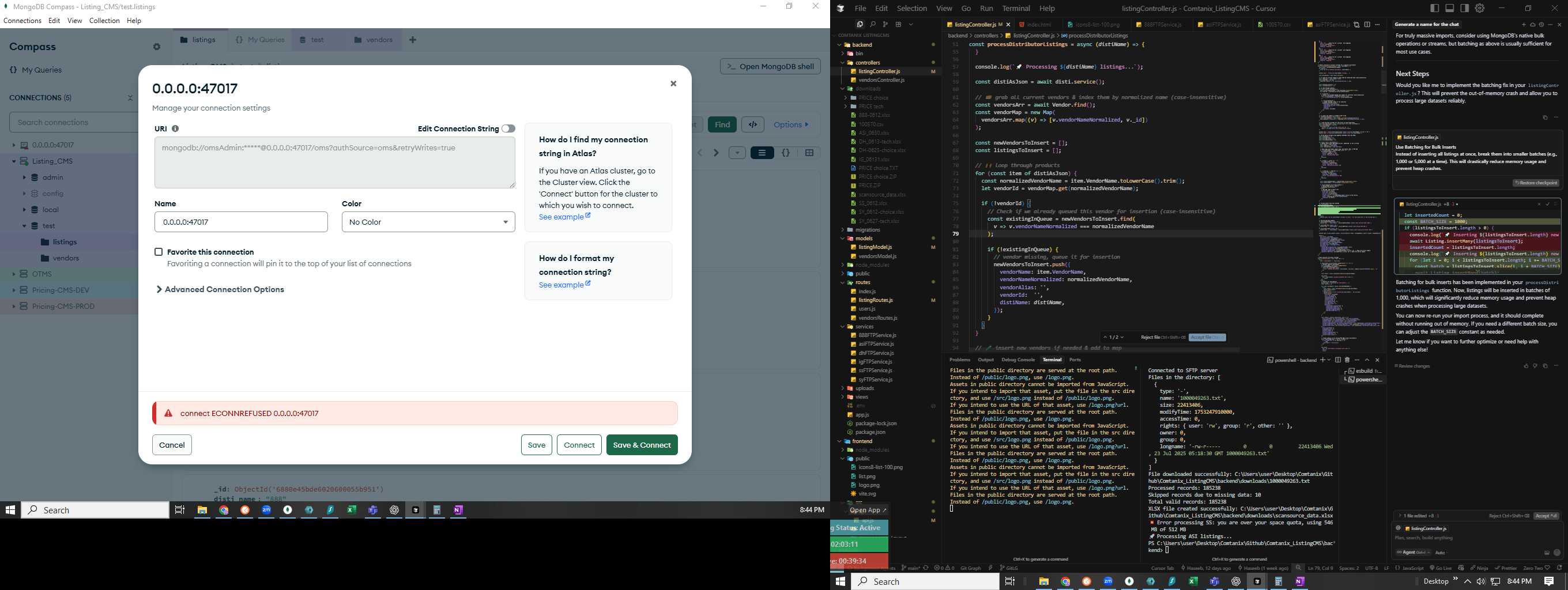Toggle Cursor primary sidebar layout icon

pos(1435,8)
